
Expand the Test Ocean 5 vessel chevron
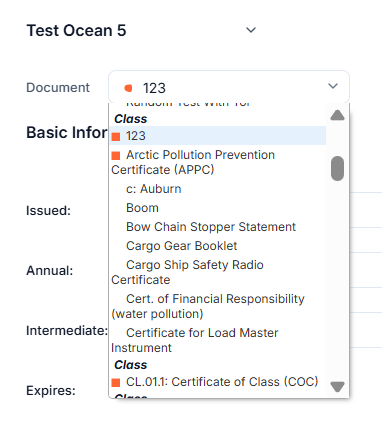click(251, 30)
